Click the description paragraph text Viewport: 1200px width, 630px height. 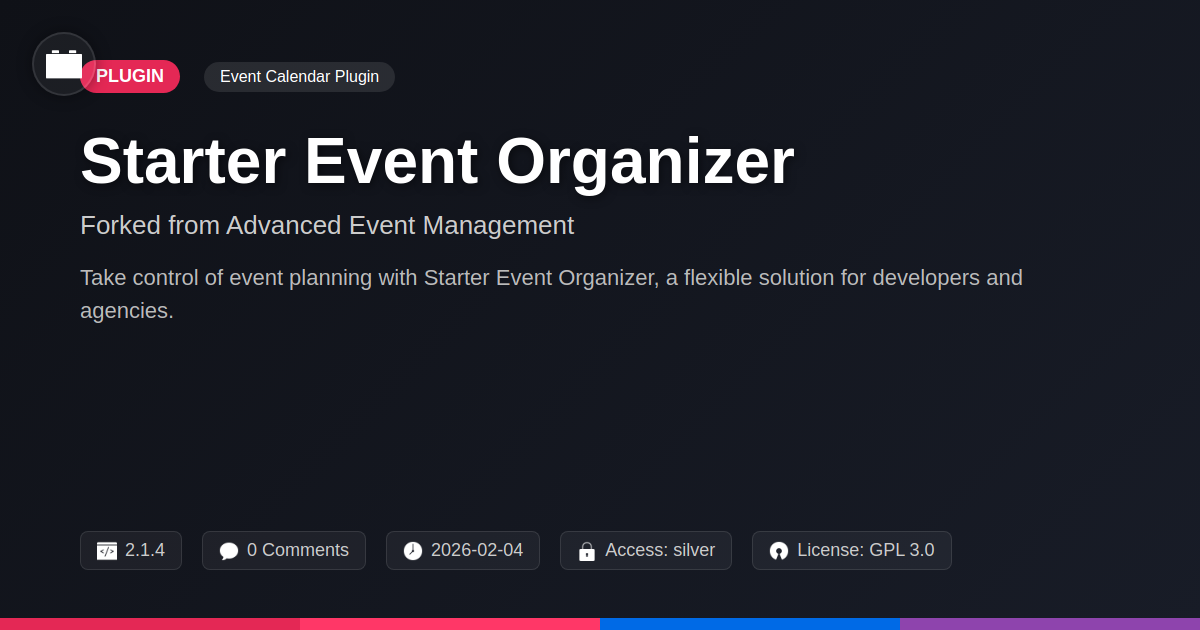point(551,294)
